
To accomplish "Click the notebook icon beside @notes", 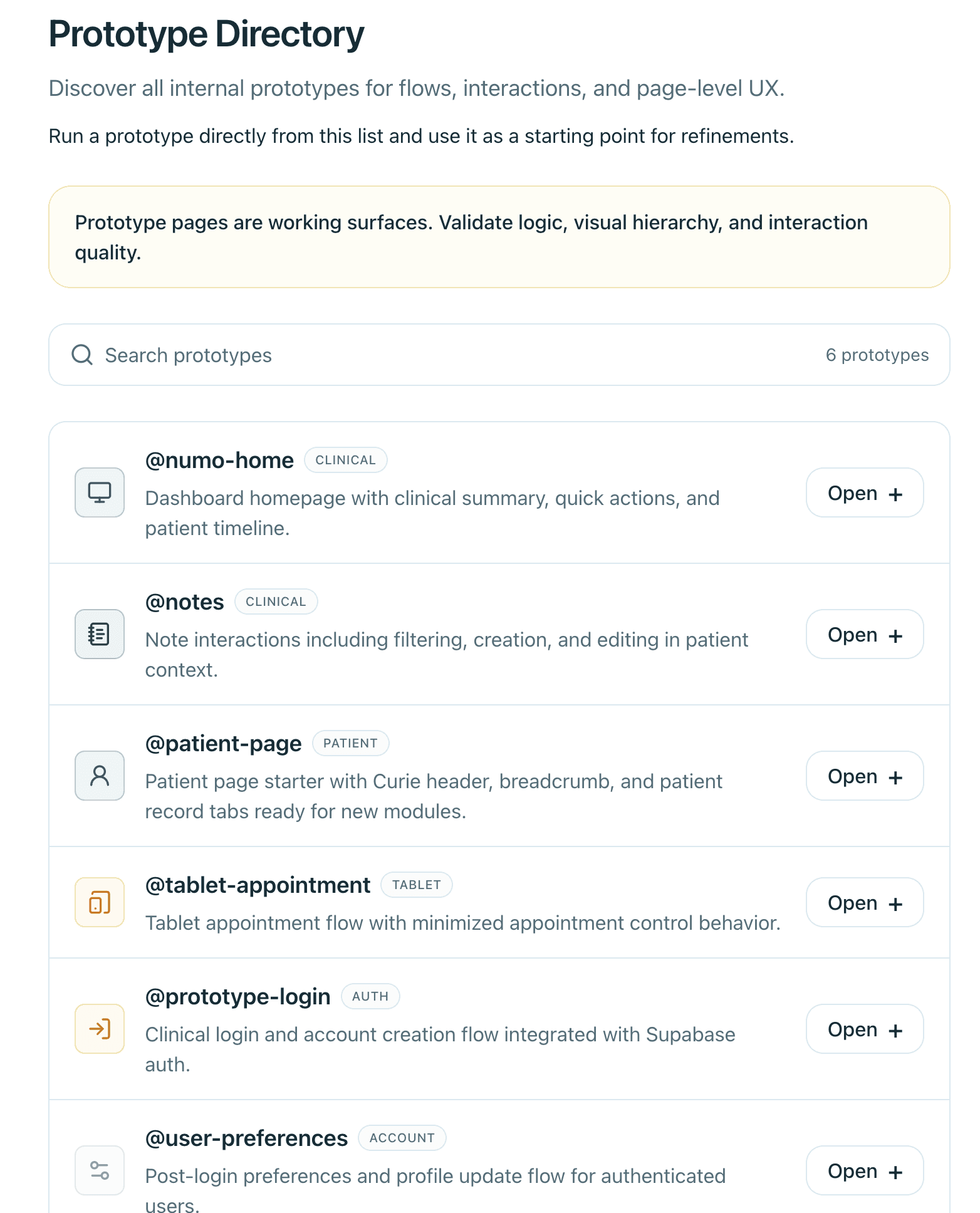I will point(100,634).
